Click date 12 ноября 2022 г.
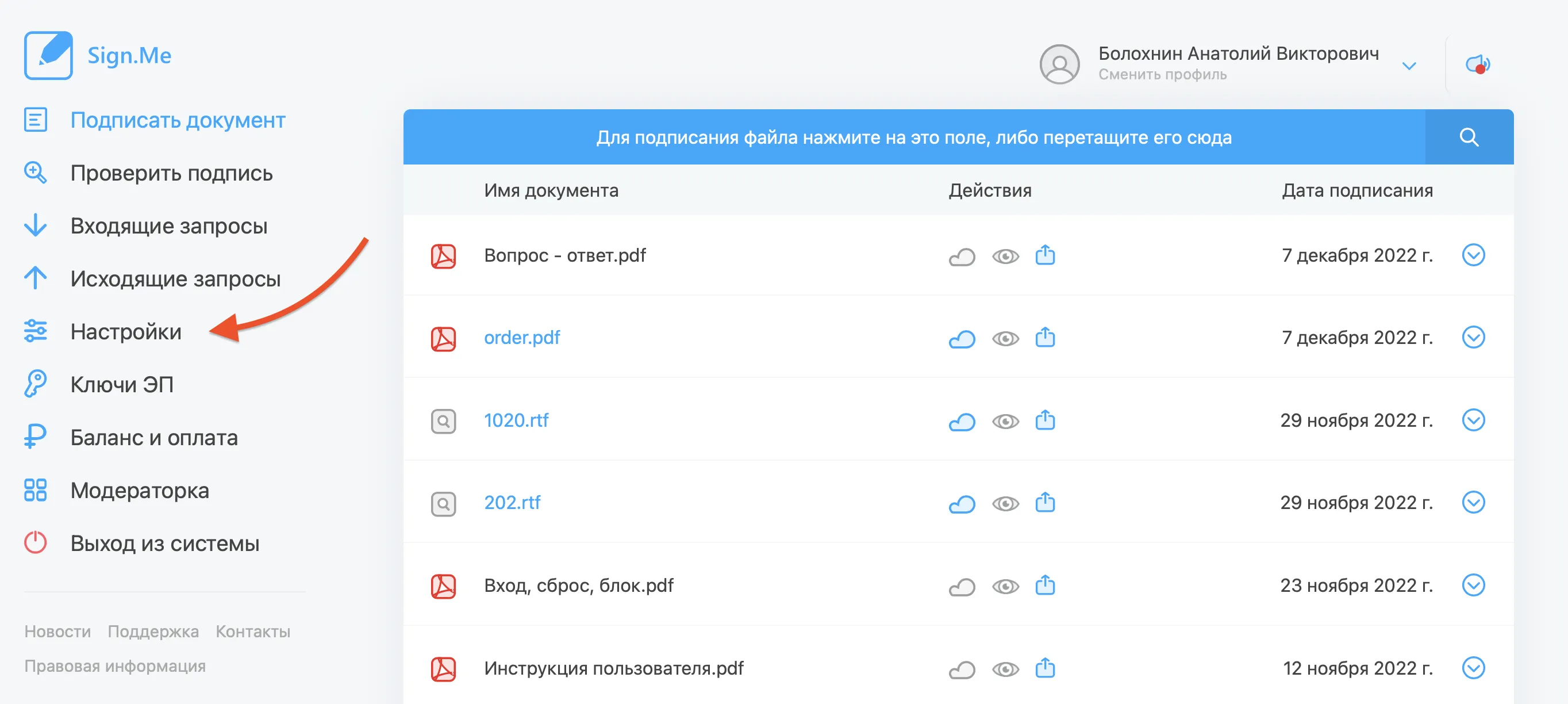This screenshot has height=704, width=1568. click(1358, 668)
